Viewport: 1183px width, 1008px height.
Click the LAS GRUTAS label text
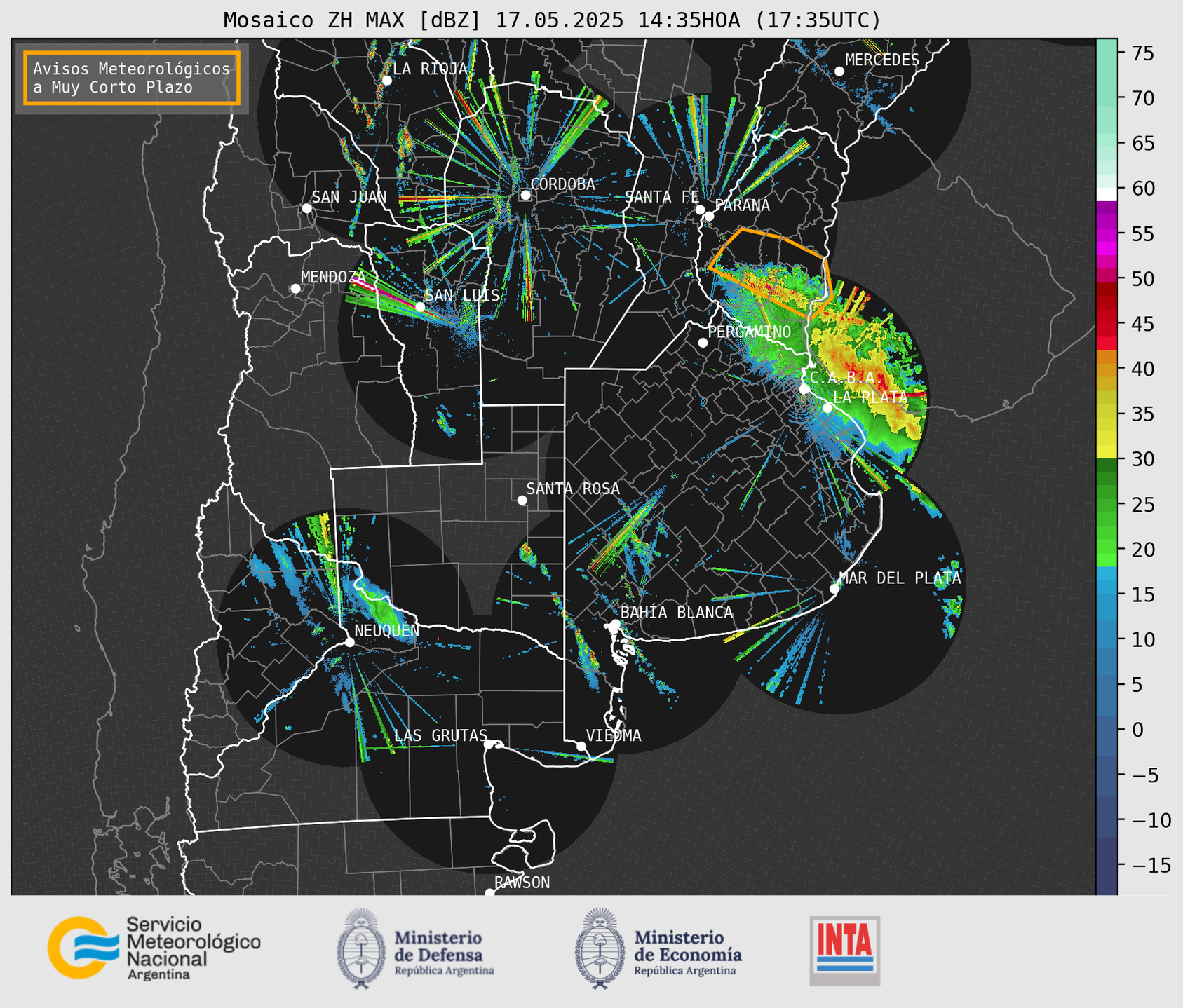[440, 735]
